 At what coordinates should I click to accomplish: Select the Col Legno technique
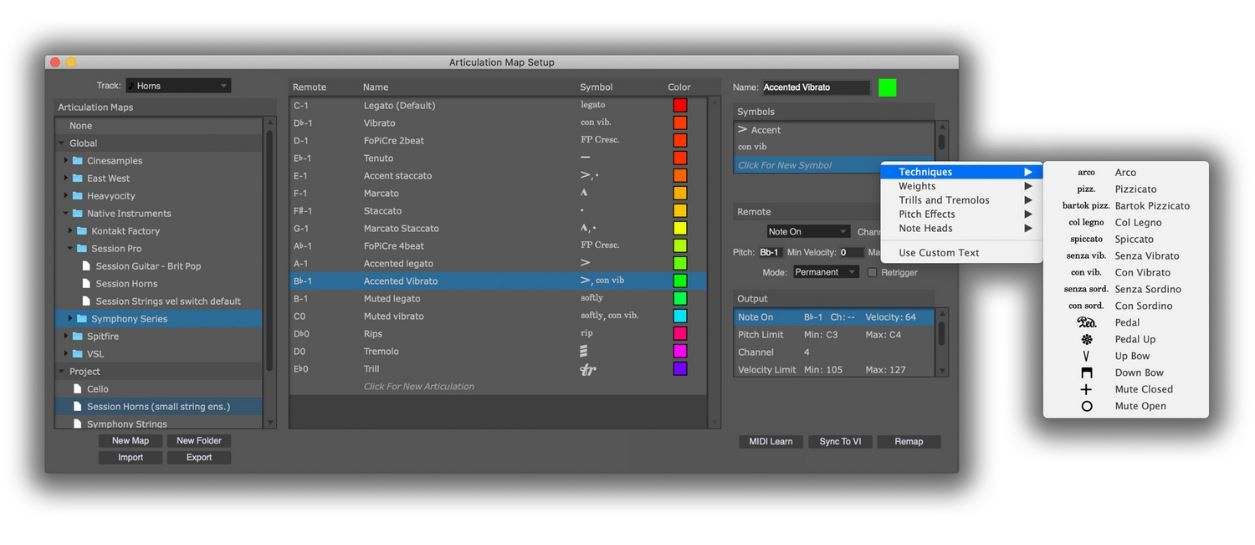pyautogui.click(x=1125, y=222)
